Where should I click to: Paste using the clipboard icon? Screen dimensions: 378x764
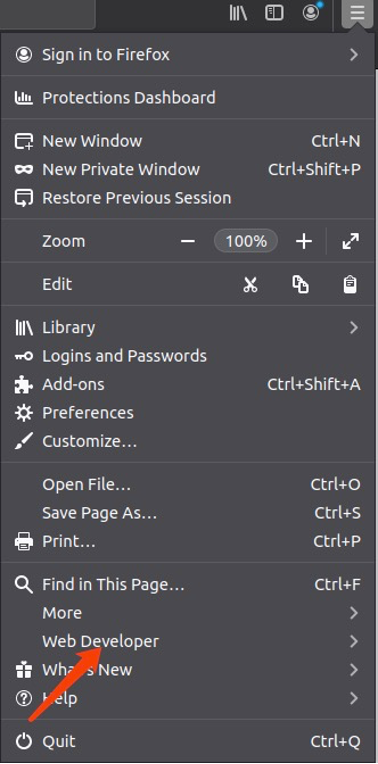pyautogui.click(x=350, y=284)
